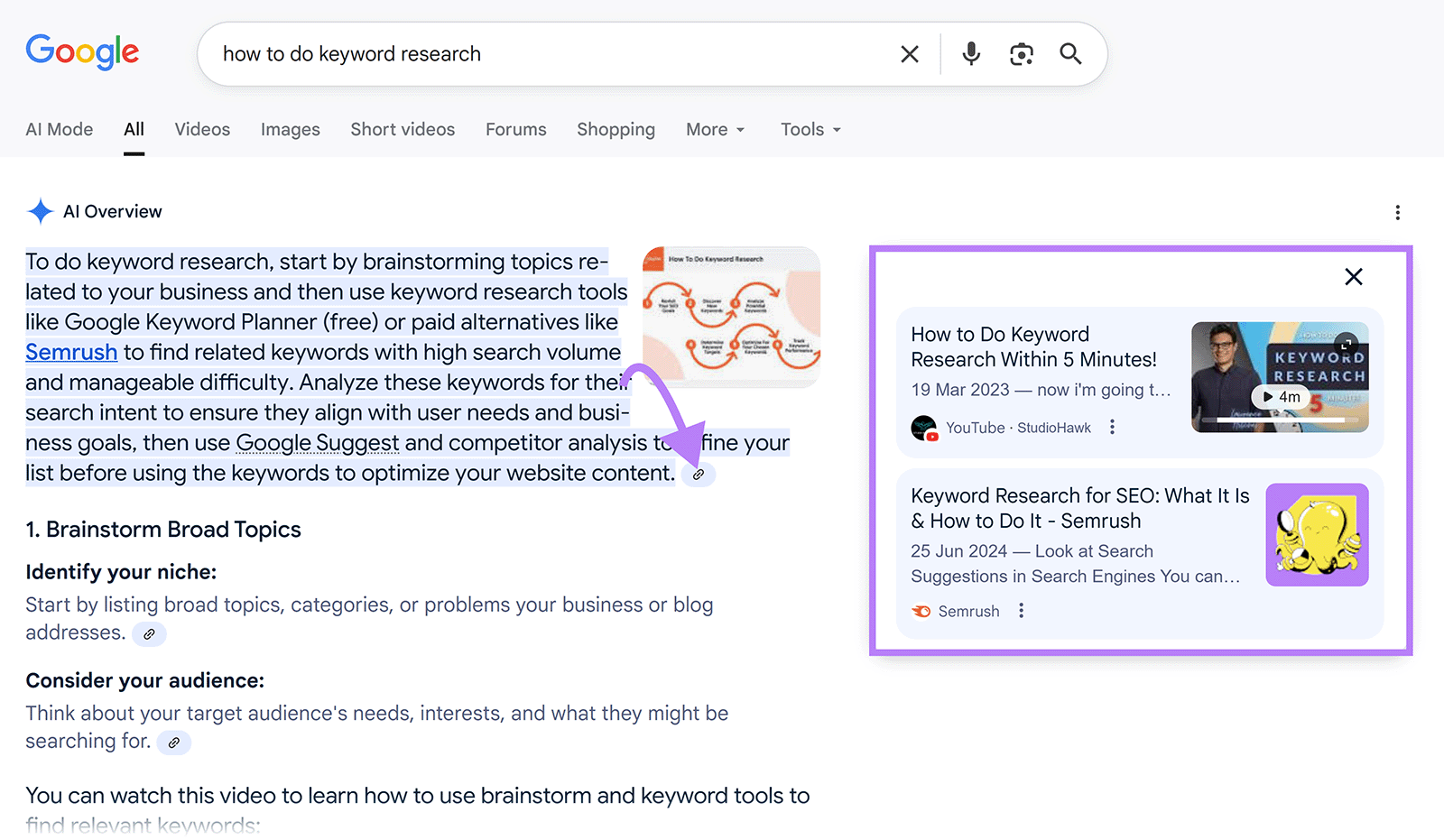This screenshot has width=1444, height=840.
Task: Click the citation link icon after 'addresses'
Action: pyautogui.click(x=148, y=633)
